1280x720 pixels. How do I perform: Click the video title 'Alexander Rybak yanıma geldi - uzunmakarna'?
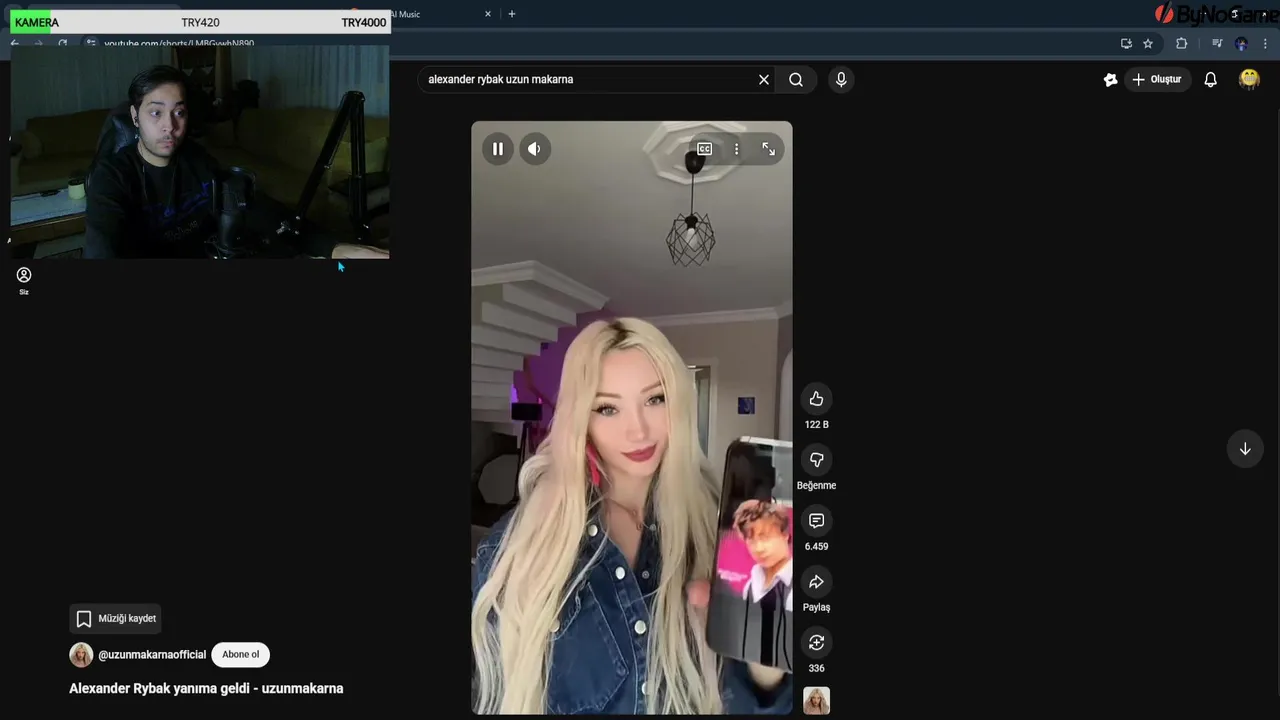pos(206,688)
